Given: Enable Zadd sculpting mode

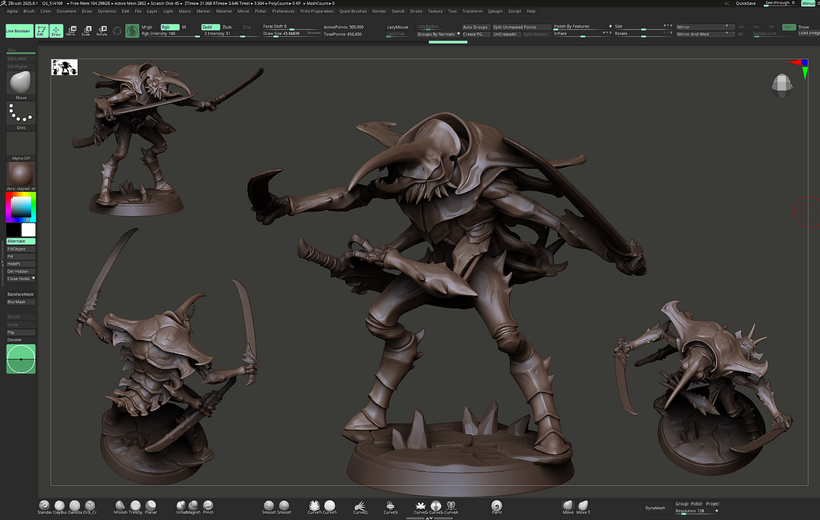Looking at the screenshot, I should pos(209,27).
